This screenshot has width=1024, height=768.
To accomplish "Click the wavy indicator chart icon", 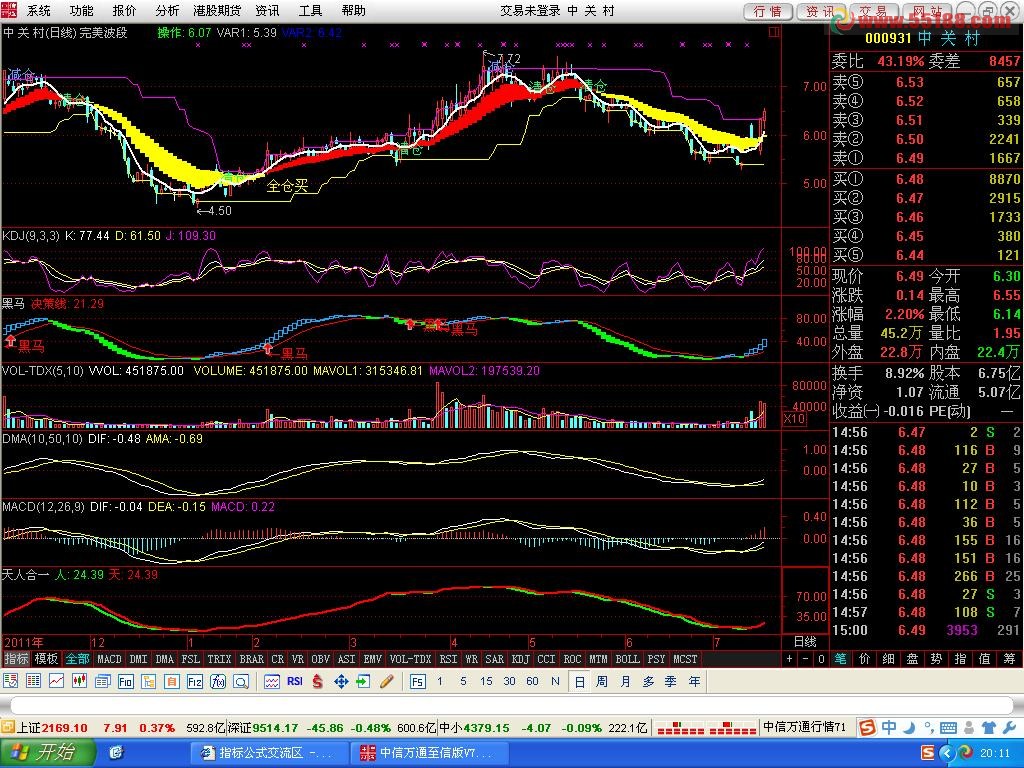I will [272, 682].
